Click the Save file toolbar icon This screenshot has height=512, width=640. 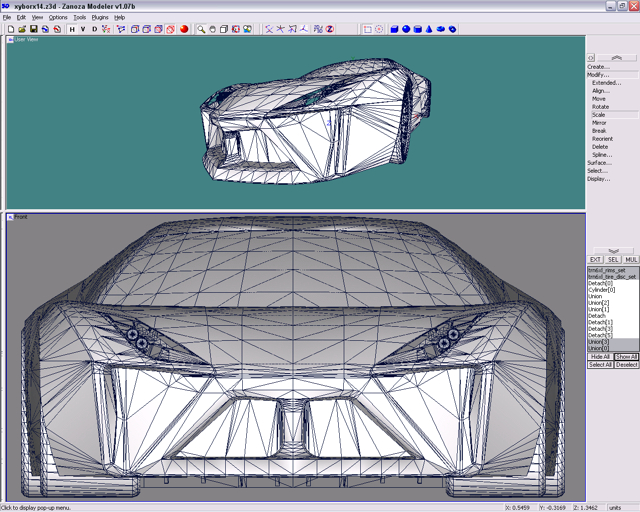coord(33,29)
